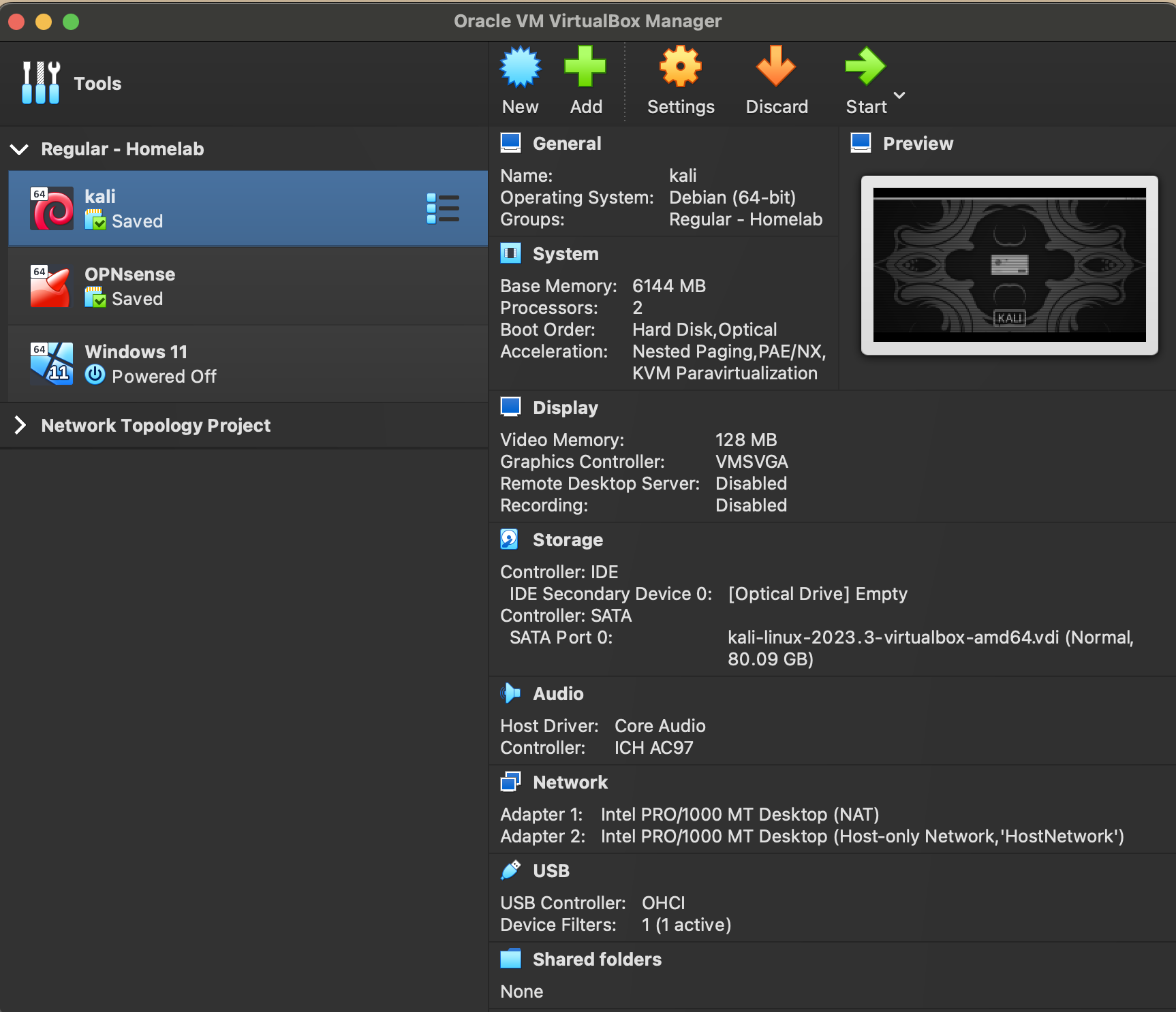
Task: Open the kali machine tools menu icon
Action: 443,208
